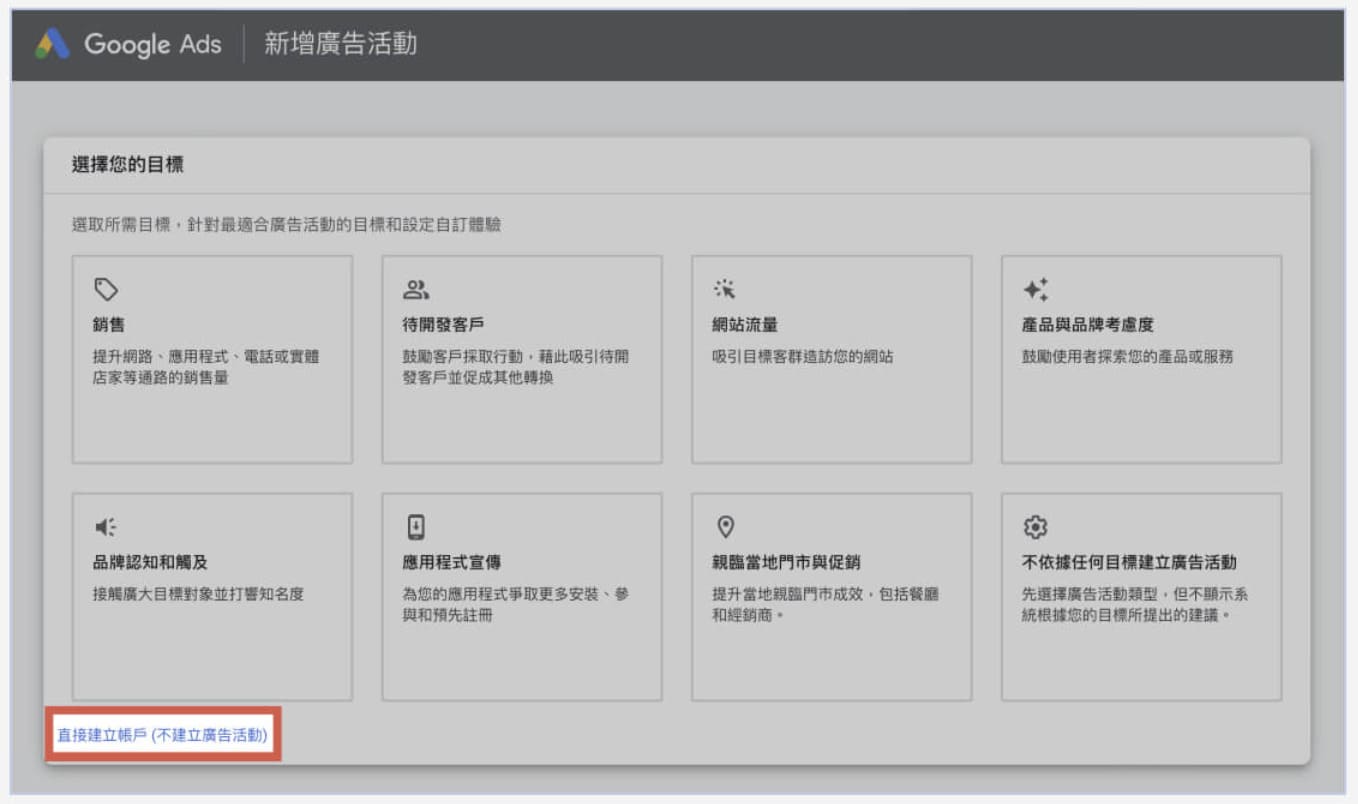Click the text 選取所需目標，針對最適合廣告活動的目標和設定自訂體驗
The width and height of the screenshot is (1358, 804).
tap(287, 225)
